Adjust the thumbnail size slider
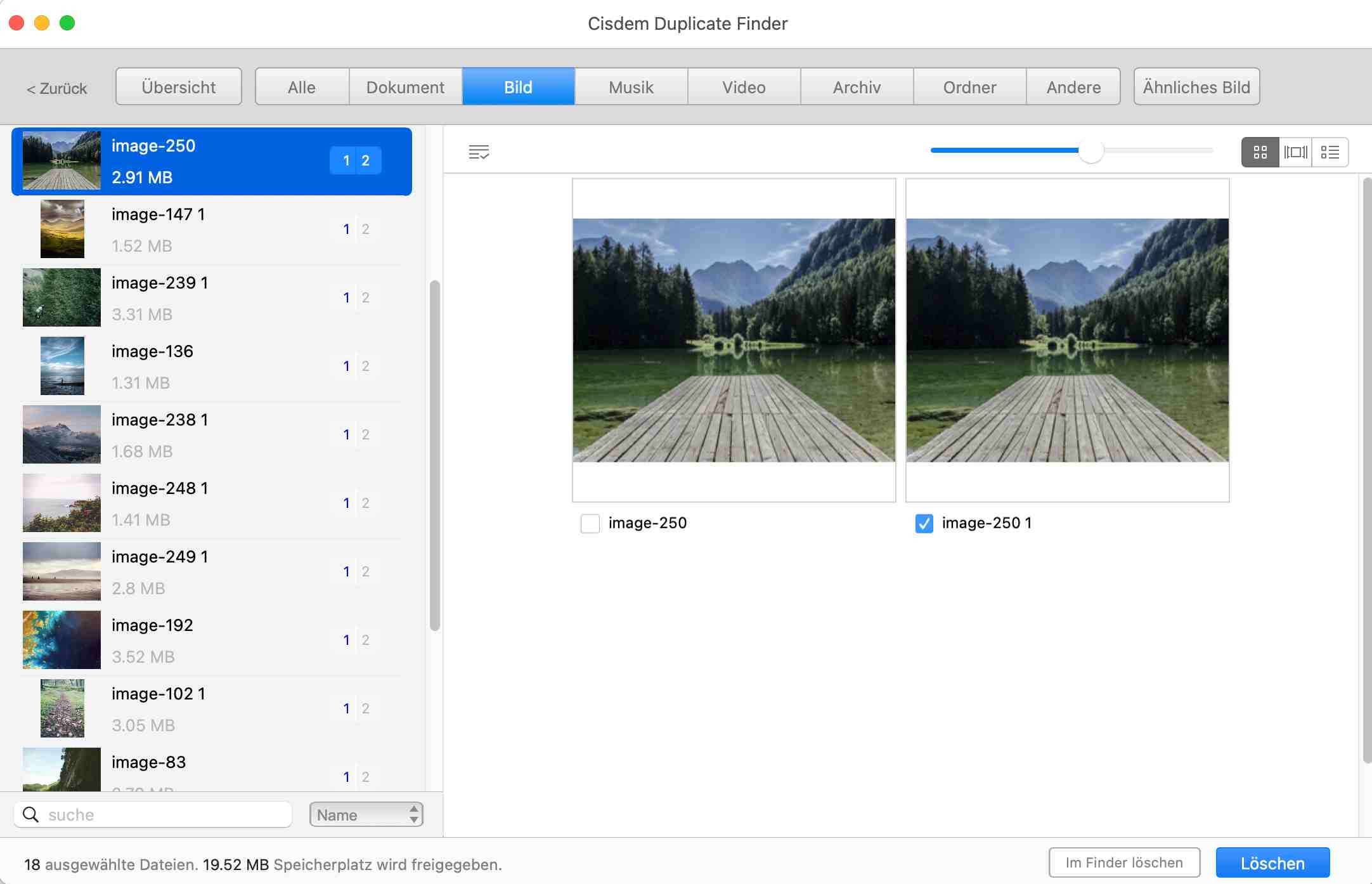Screen dimensions: 1372x884 click(1090, 151)
